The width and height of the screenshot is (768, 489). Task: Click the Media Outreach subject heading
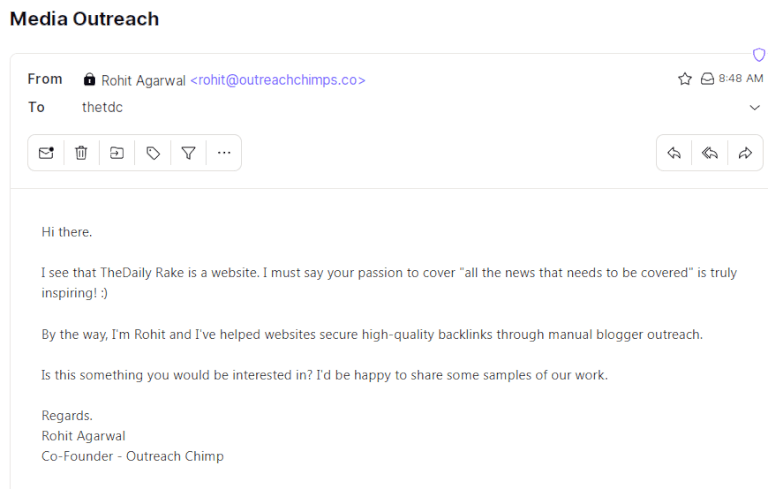pos(84,19)
